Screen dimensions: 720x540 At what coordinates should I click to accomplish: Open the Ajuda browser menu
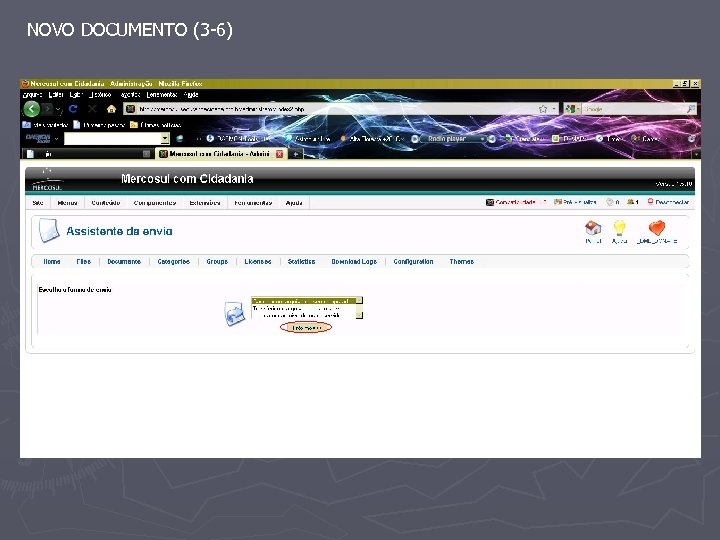point(191,95)
